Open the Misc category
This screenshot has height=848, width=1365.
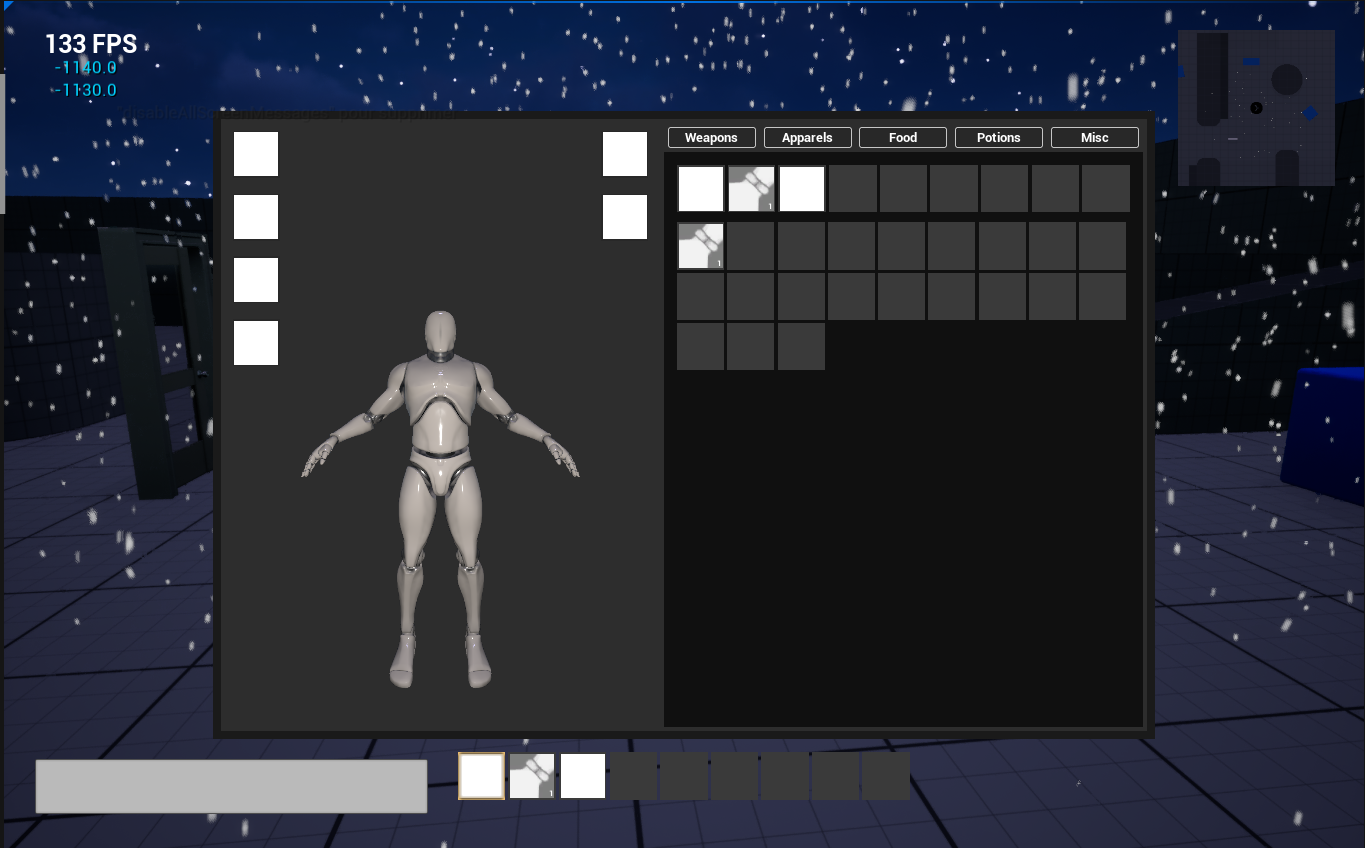coord(1095,138)
